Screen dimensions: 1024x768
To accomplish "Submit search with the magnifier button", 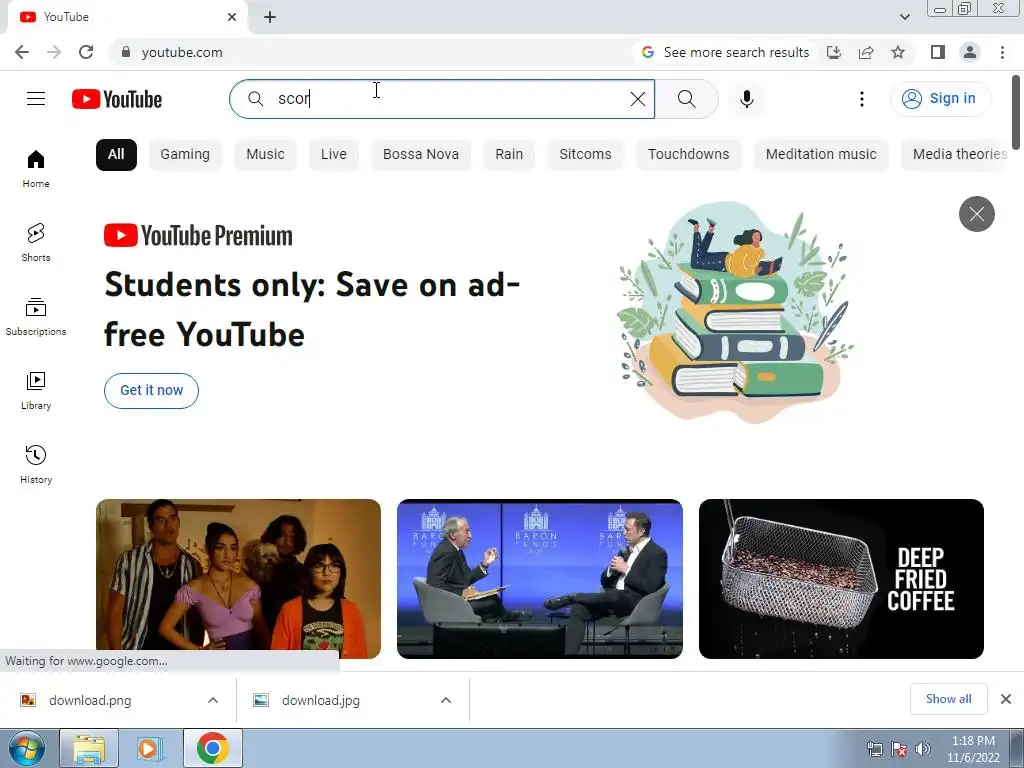I will click(686, 99).
